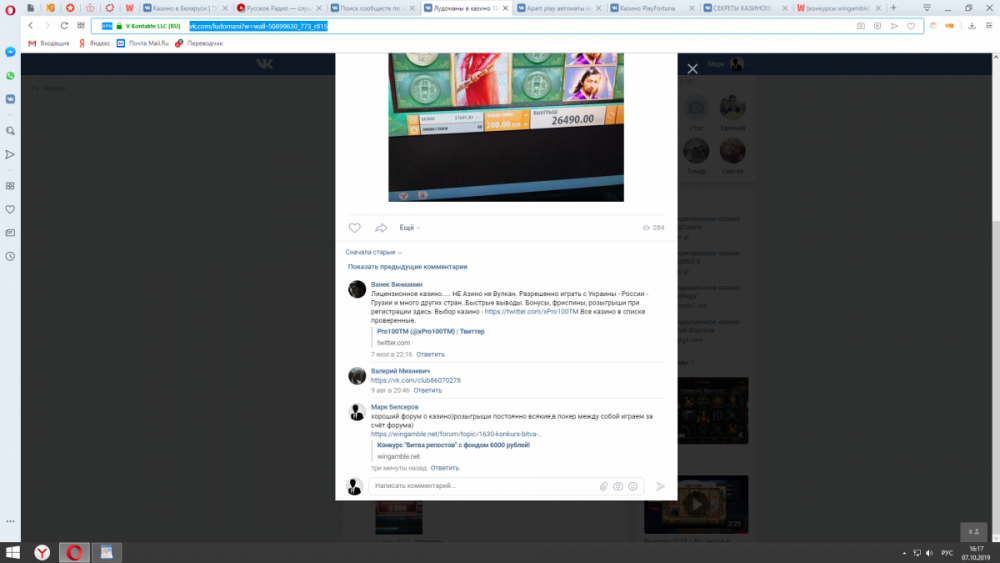Viewport: 1000px width, 563px height.
Task: Open tab list menu in title bar
Action: tap(927, 8)
